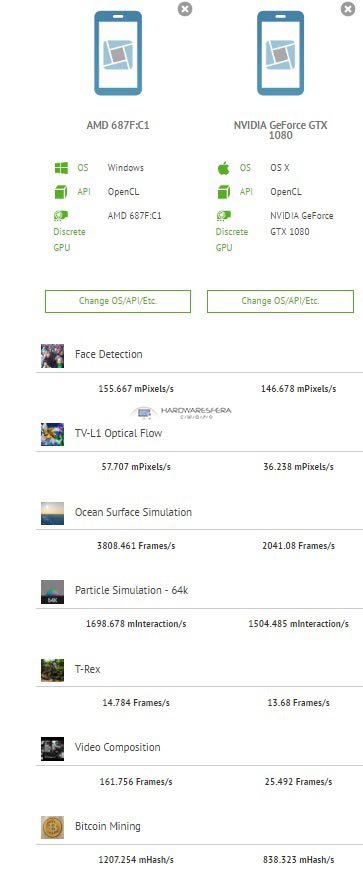
Task: Remove the AMD 687F:C1 device with its X
Action: [x=185, y=9]
